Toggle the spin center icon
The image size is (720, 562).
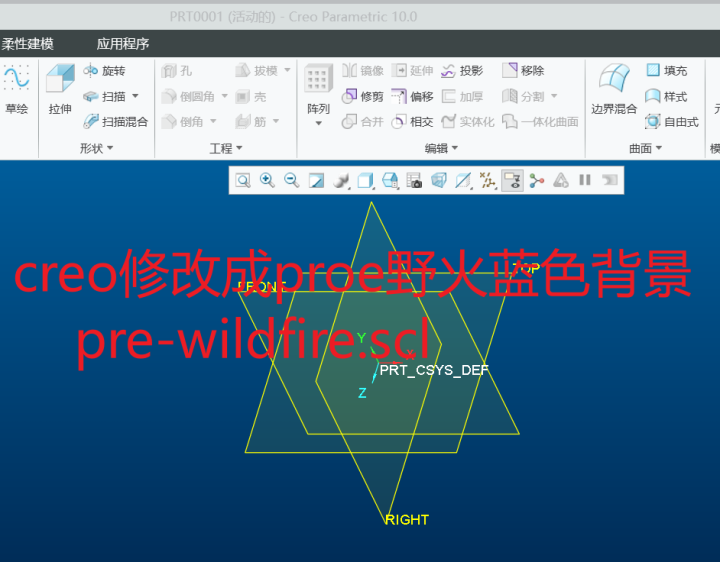coord(536,180)
